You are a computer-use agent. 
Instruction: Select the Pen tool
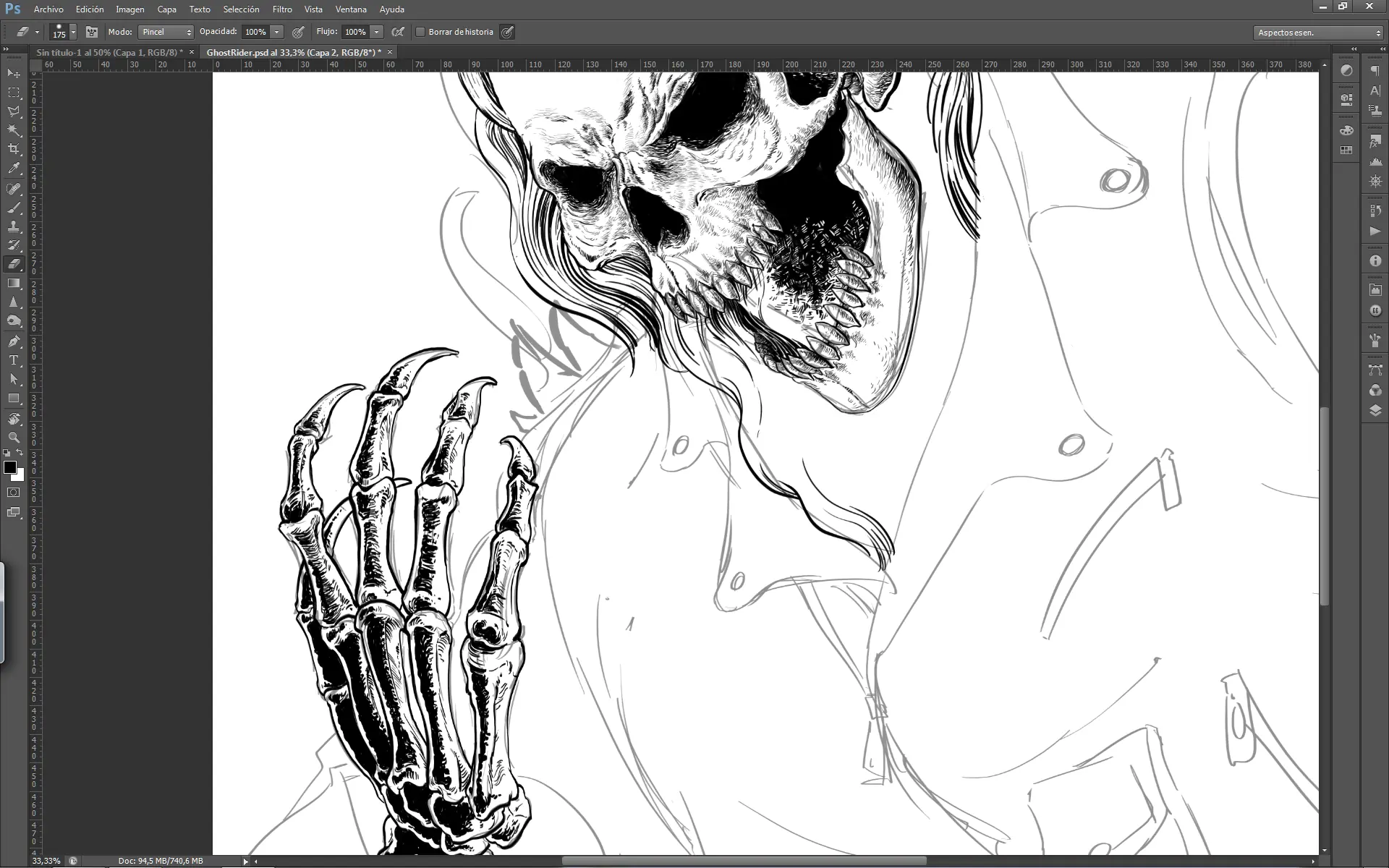point(14,341)
